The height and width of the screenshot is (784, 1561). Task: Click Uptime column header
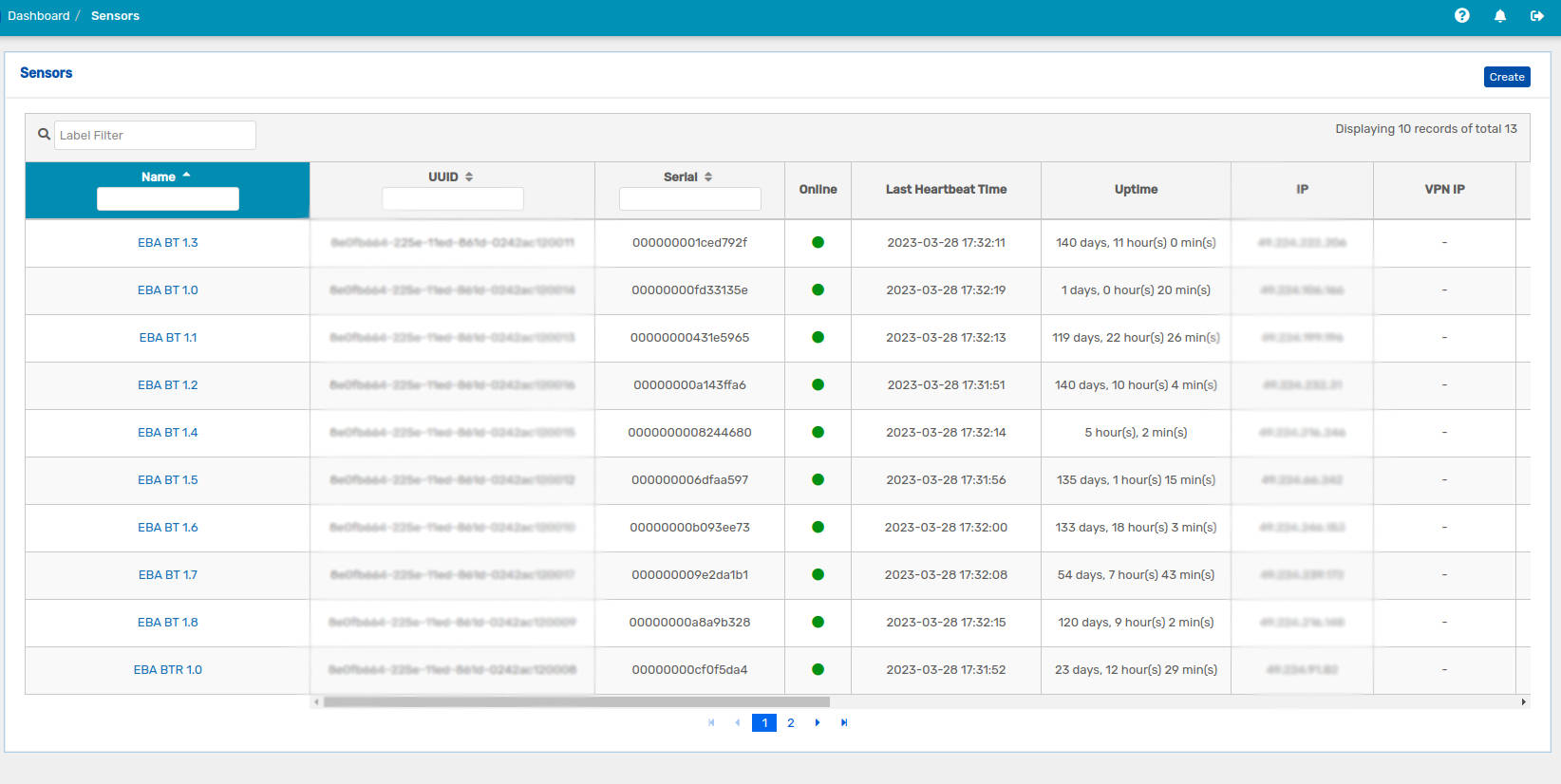[x=1137, y=190]
